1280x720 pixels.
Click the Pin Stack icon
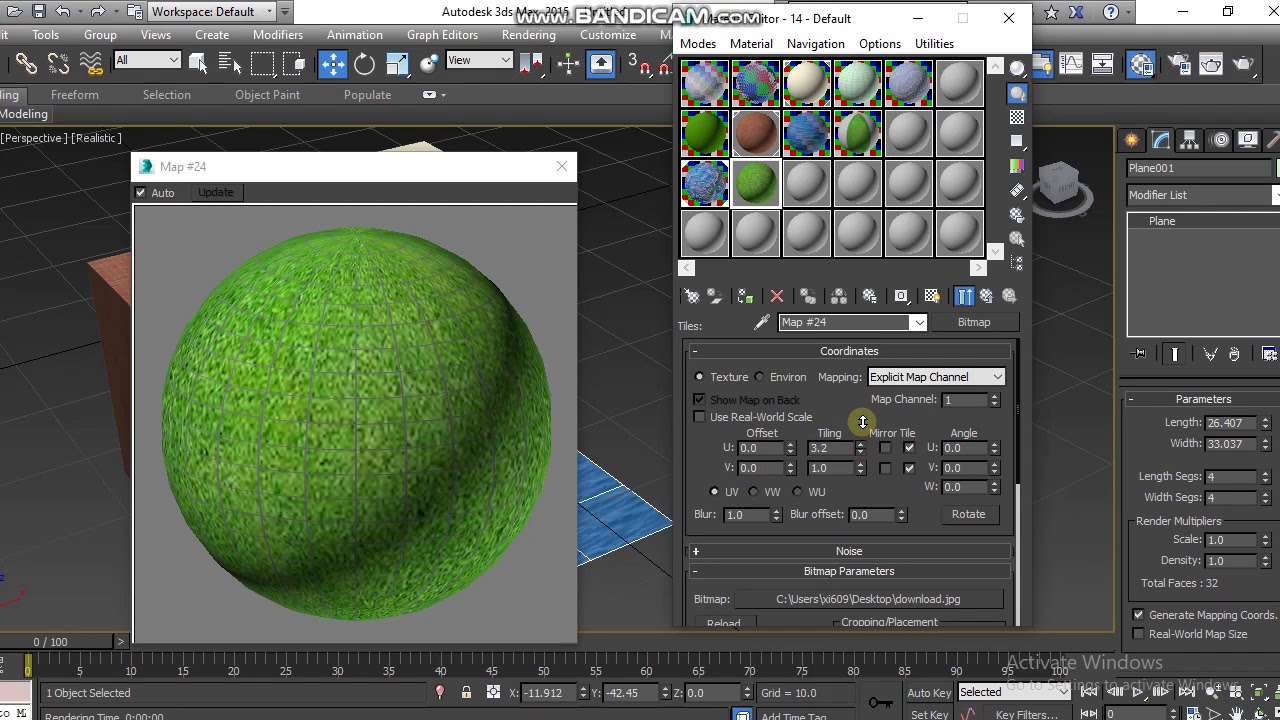point(1139,354)
